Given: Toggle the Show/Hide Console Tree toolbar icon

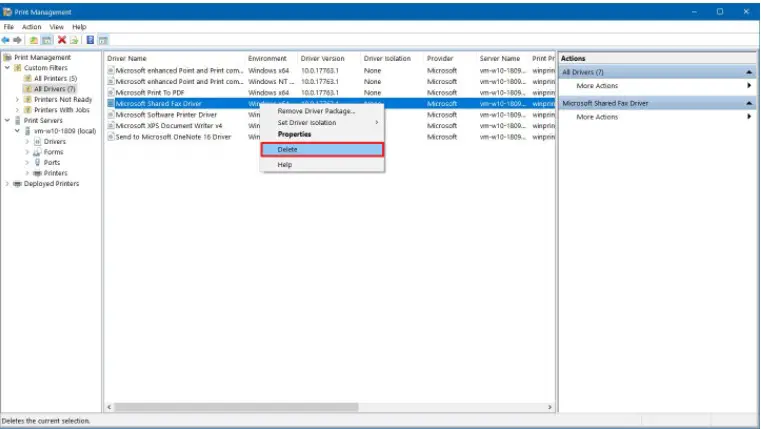Looking at the screenshot, I should coord(47,40).
